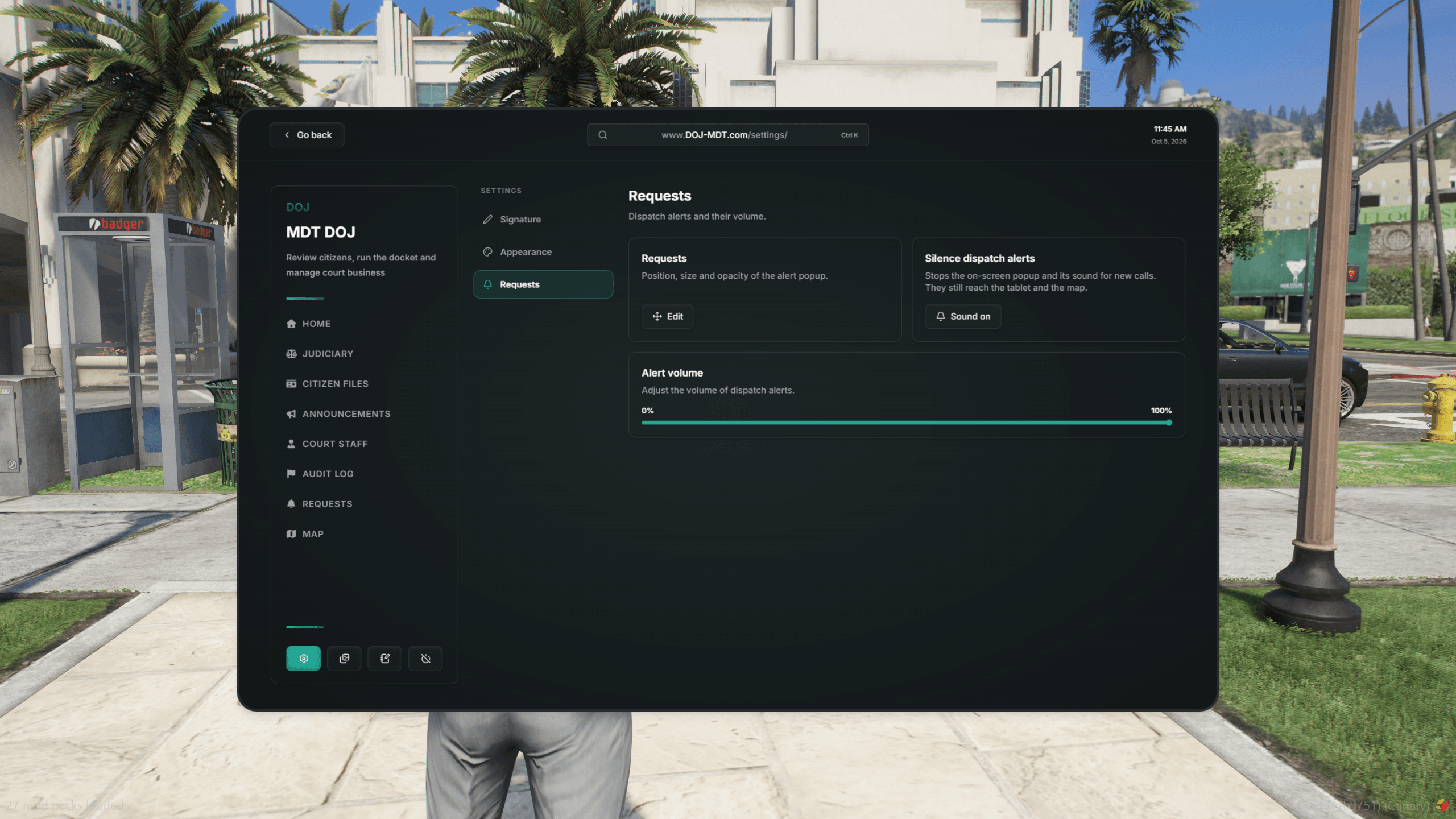Open JUDICIARY from the sidebar
This screenshot has height=819, width=1456.
click(x=320, y=354)
